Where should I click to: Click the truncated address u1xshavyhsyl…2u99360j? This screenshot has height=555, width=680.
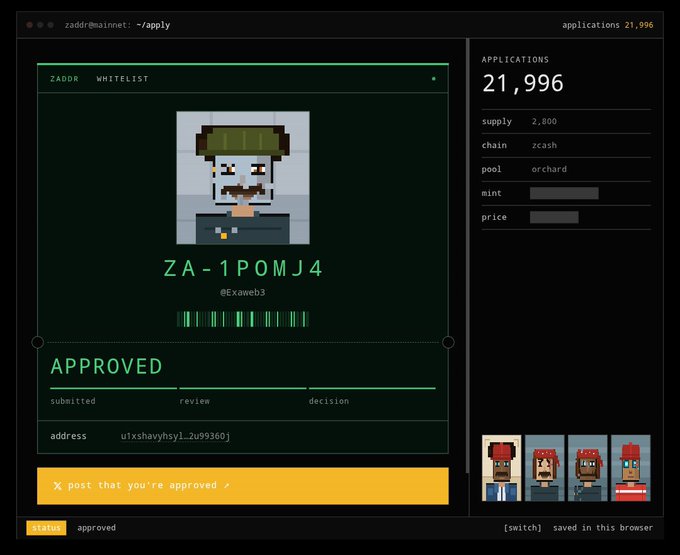click(x=175, y=436)
